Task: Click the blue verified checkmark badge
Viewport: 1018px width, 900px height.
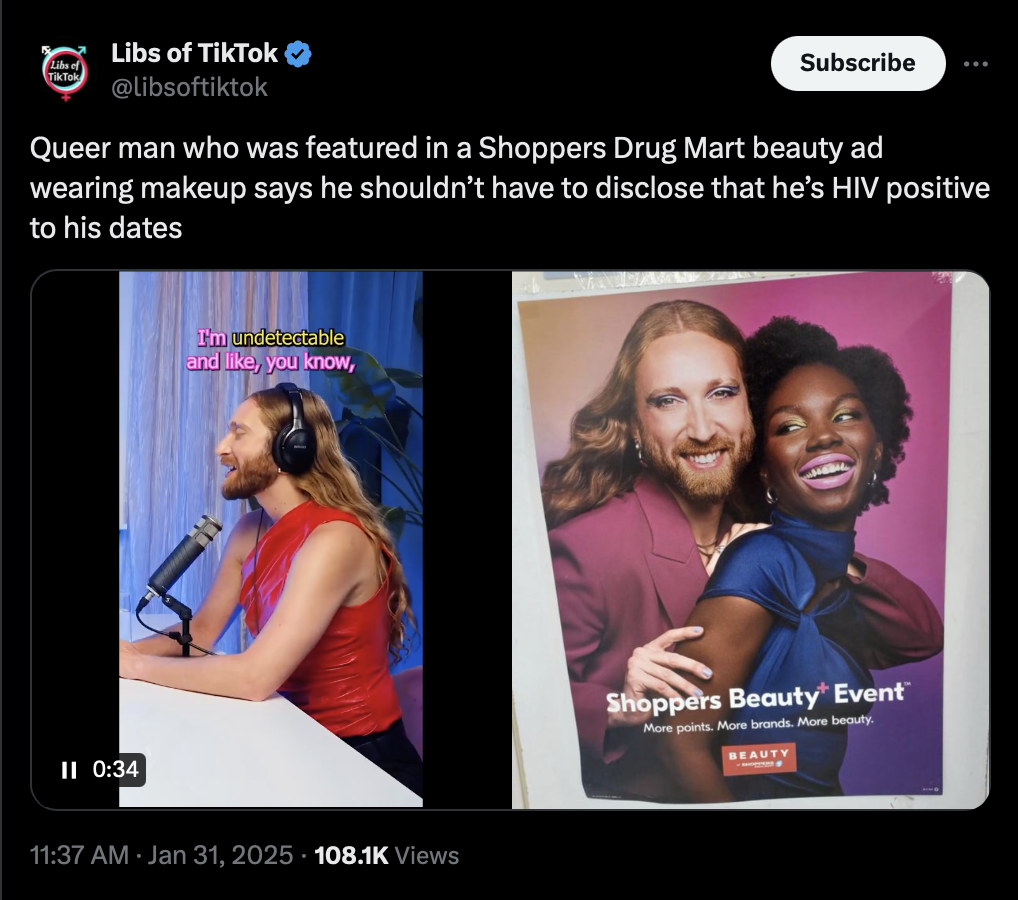Action: pyautogui.click(x=299, y=54)
